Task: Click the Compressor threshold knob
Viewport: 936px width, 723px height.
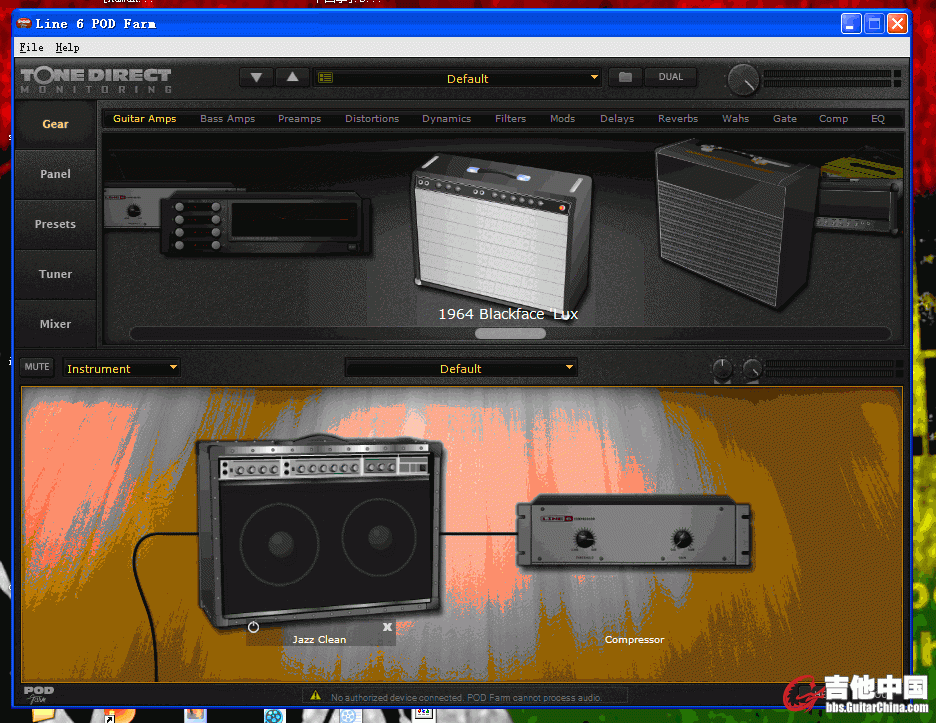Action: (x=584, y=539)
